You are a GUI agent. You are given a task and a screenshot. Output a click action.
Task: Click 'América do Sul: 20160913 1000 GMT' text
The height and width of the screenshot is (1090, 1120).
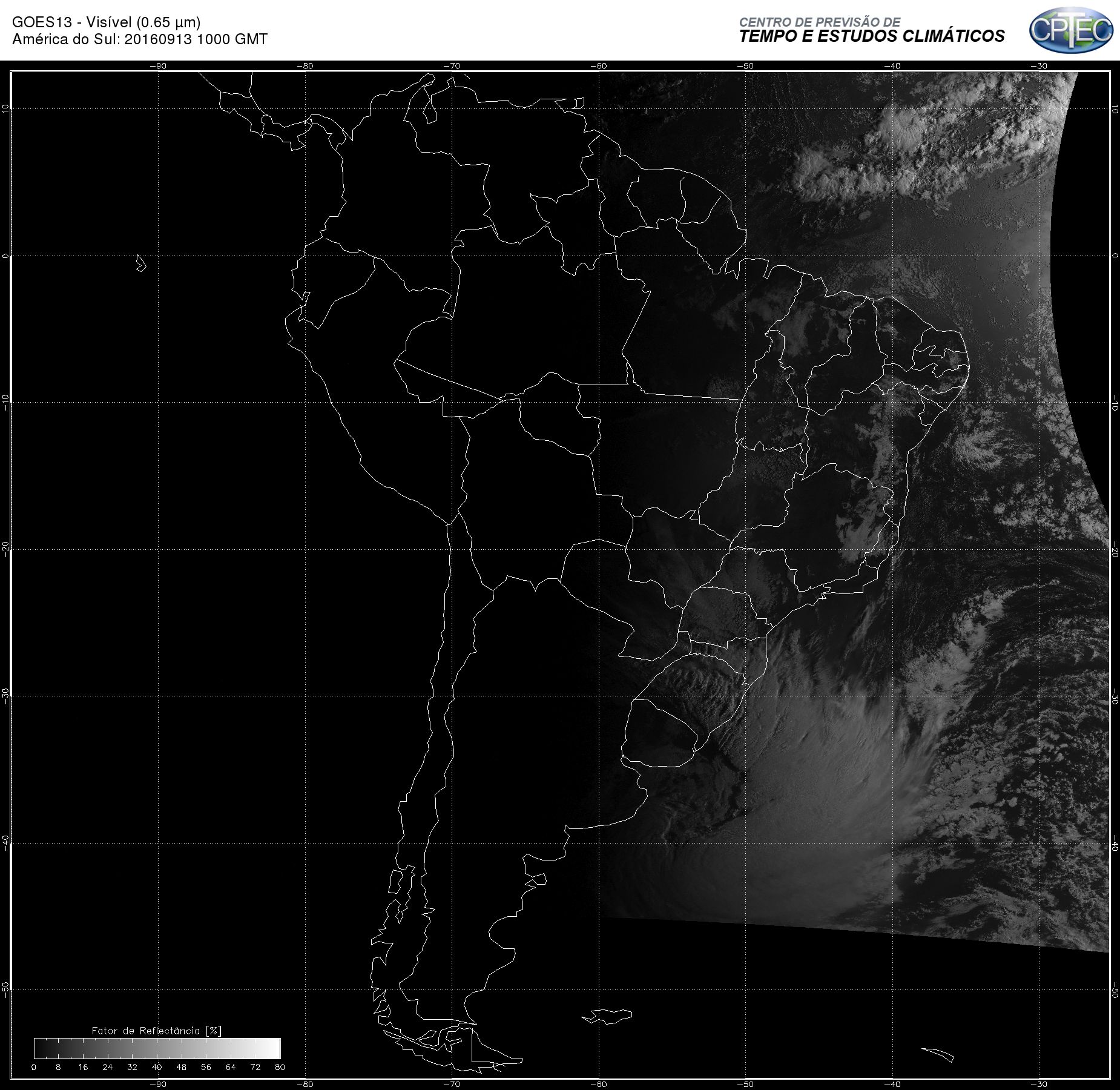tap(140, 39)
